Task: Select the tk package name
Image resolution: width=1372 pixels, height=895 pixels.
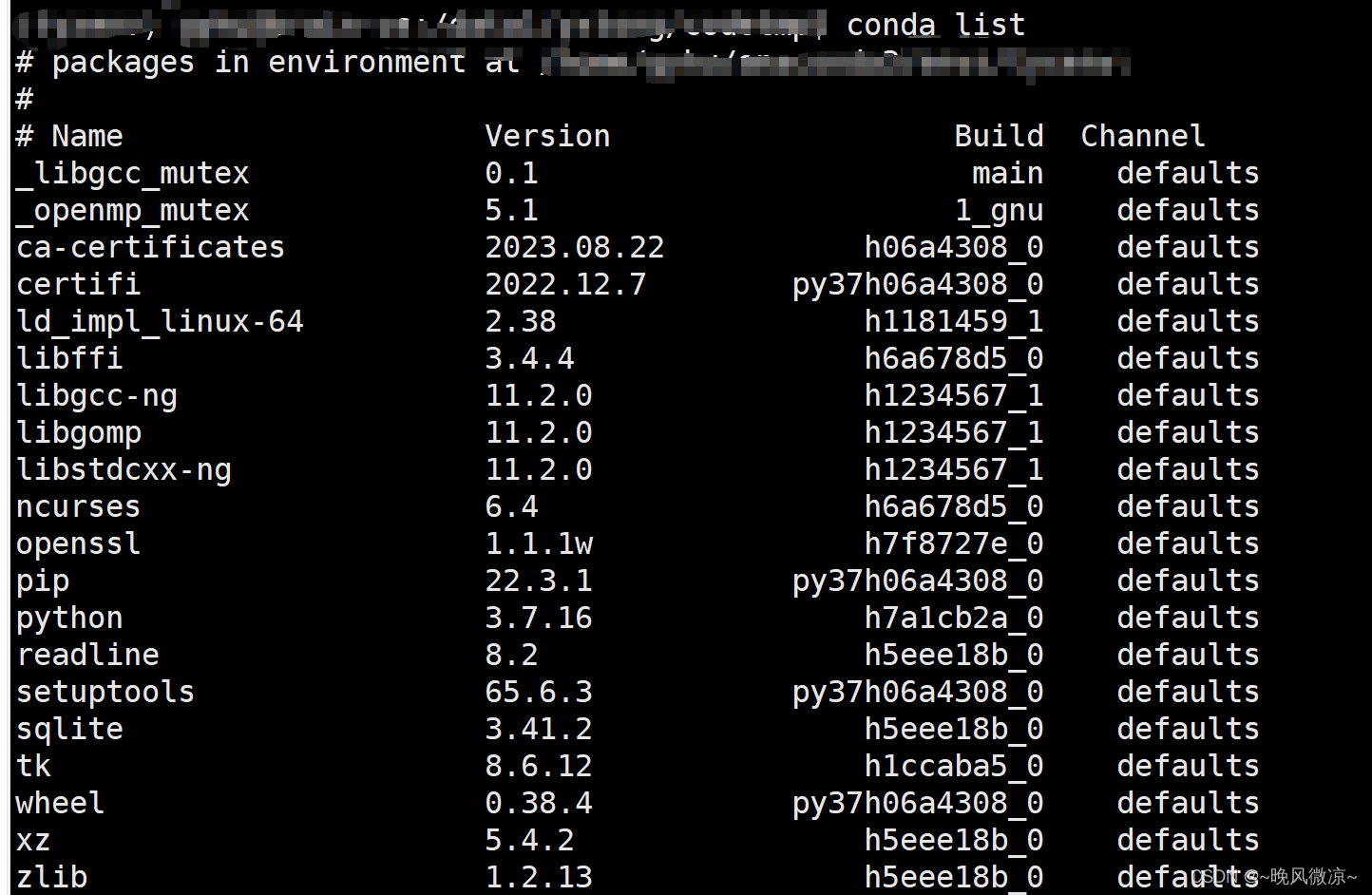Action: [34, 766]
